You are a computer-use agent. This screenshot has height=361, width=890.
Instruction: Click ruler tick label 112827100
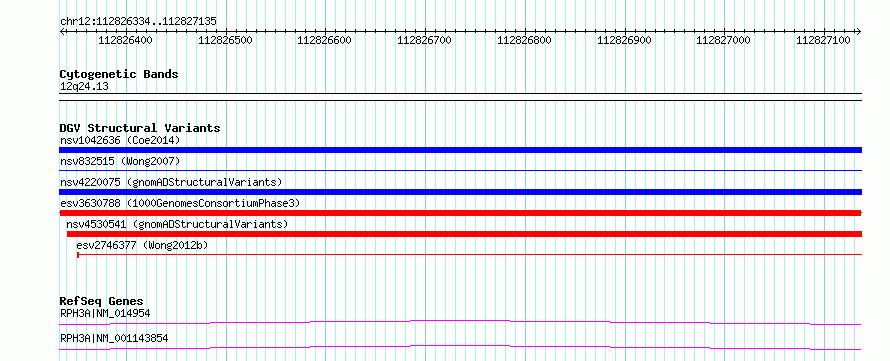[x=823, y=40]
